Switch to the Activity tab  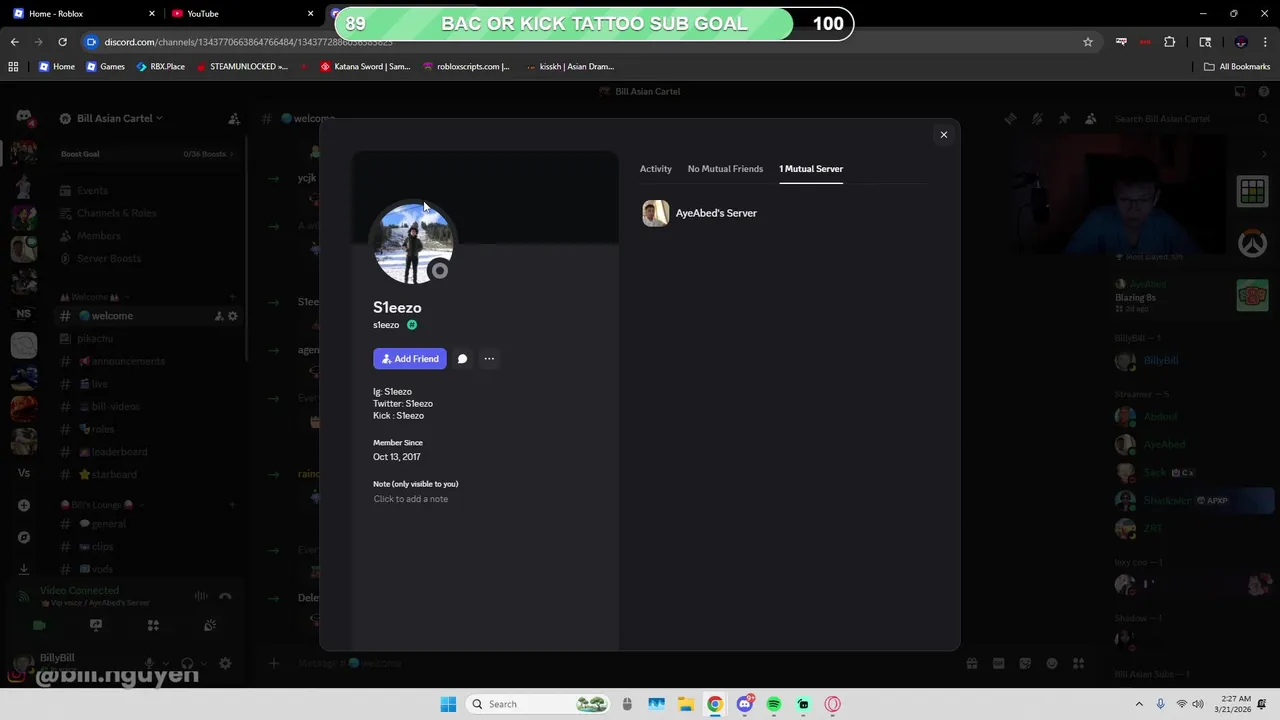click(656, 169)
